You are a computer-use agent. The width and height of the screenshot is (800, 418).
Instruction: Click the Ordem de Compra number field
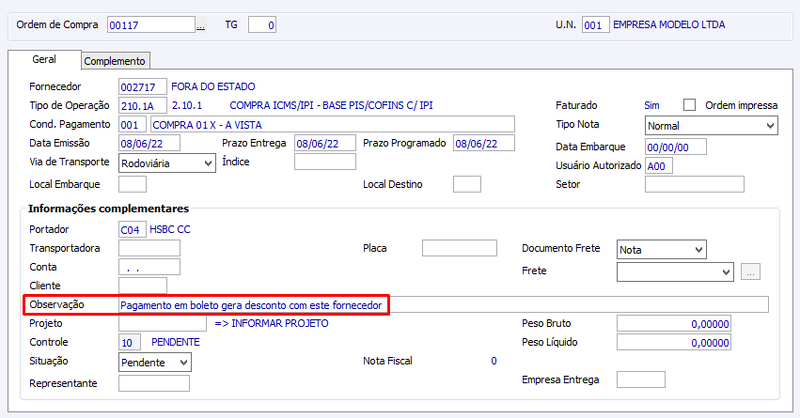point(151,25)
